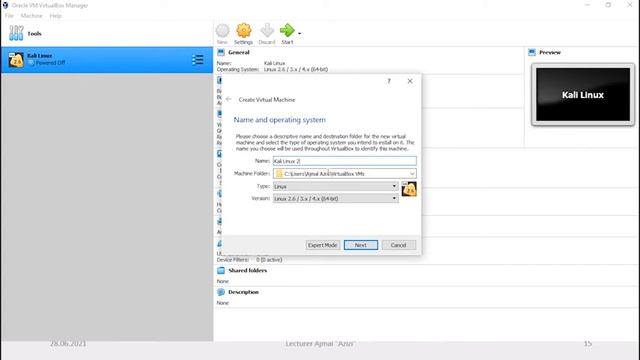Click the New machine toolbar icon
This screenshot has height=360, width=640.
coord(222,31)
